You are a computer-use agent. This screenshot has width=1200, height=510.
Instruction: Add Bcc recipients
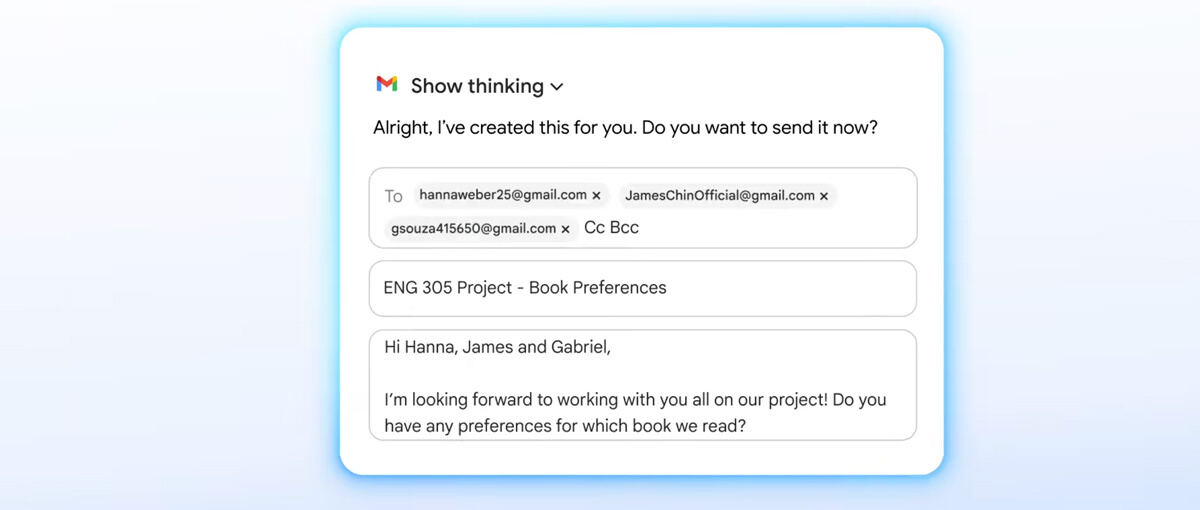(625, 228)
